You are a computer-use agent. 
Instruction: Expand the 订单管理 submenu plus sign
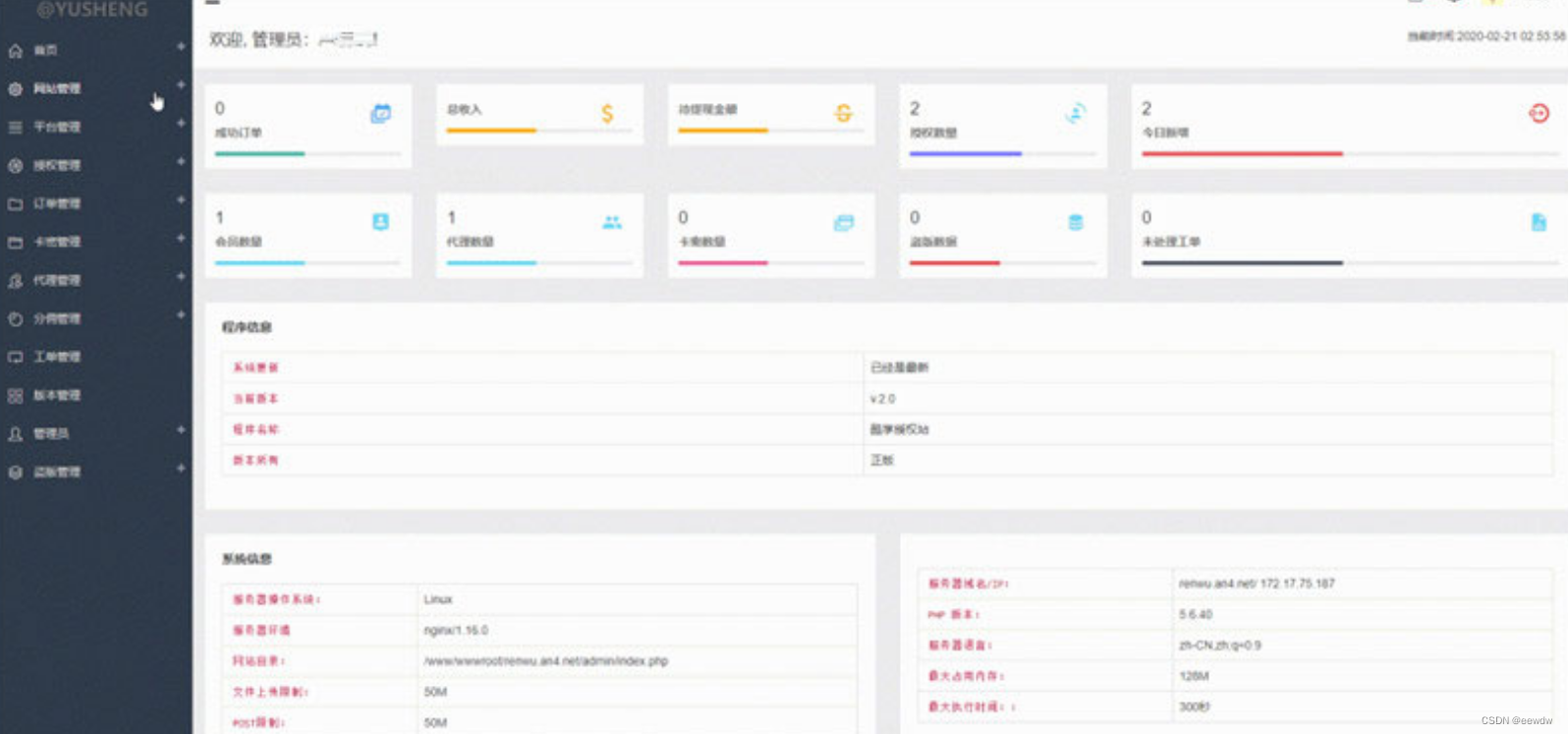[x=181, y=199]
